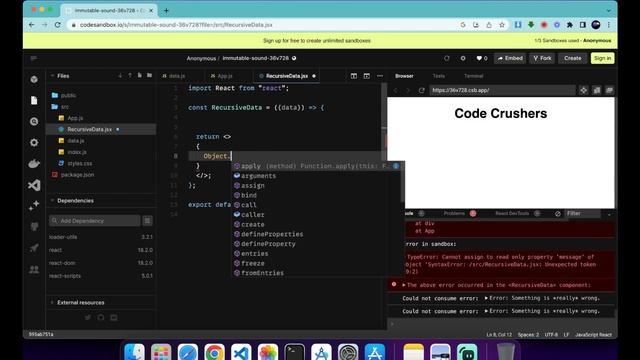Reload the Chrome page
Screen dimensions: 640x360
click(58, 25)
